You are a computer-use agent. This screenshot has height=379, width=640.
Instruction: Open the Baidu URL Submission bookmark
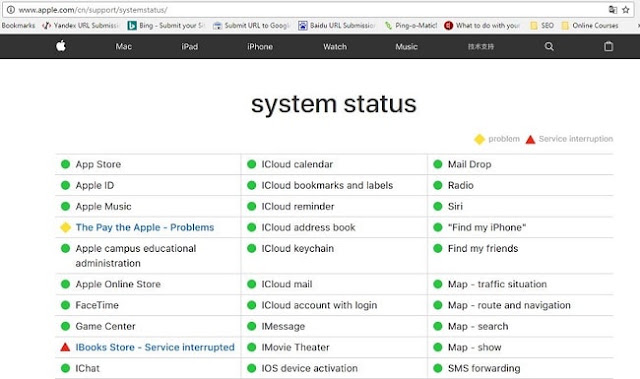point(336,25)
